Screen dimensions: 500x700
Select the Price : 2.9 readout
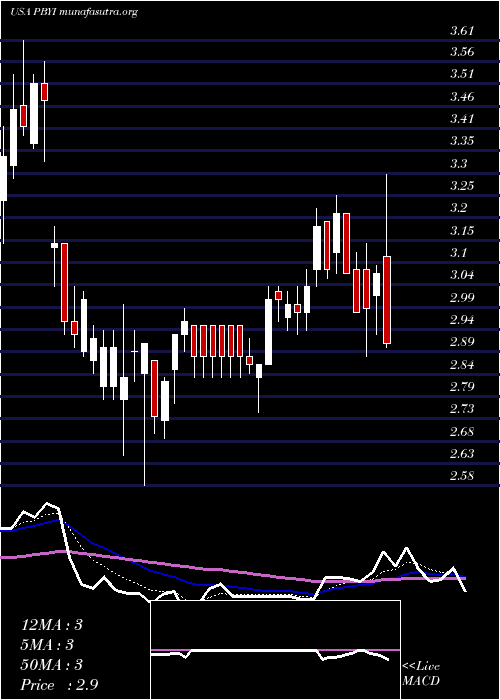[x=59, y=685]
